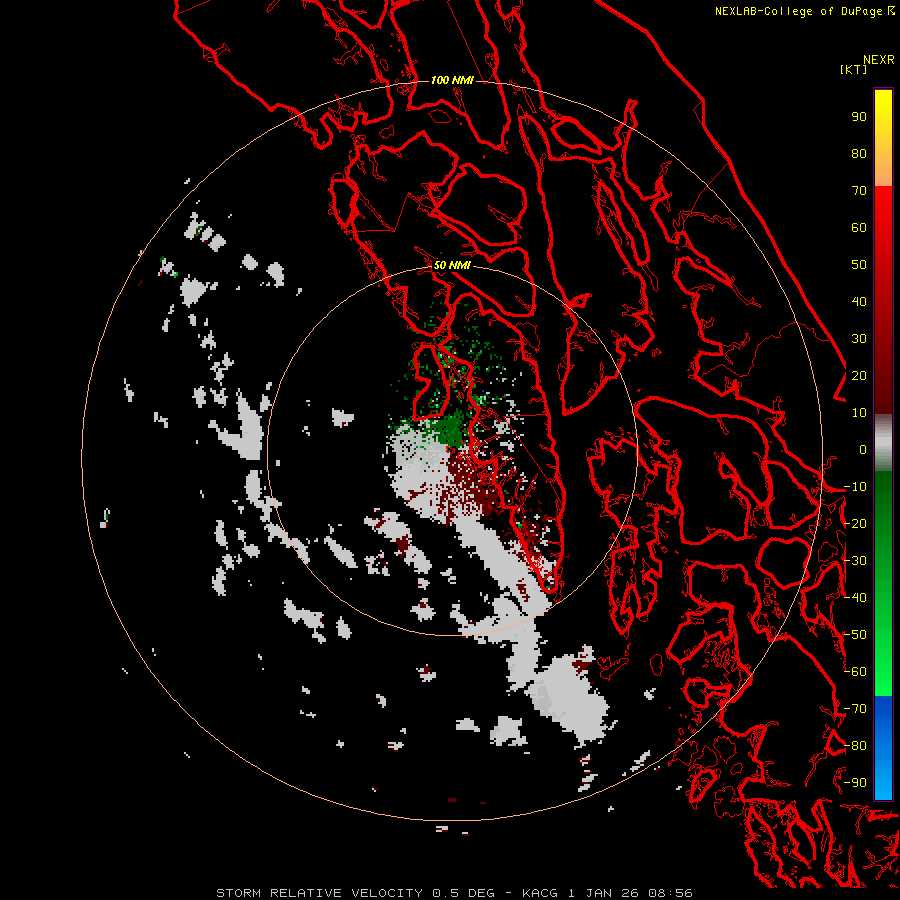This screenshot has width=900, height=900.
Task: Click the -90 value on velocity scale
Action: pyautogui.click(x=855, y=783)
